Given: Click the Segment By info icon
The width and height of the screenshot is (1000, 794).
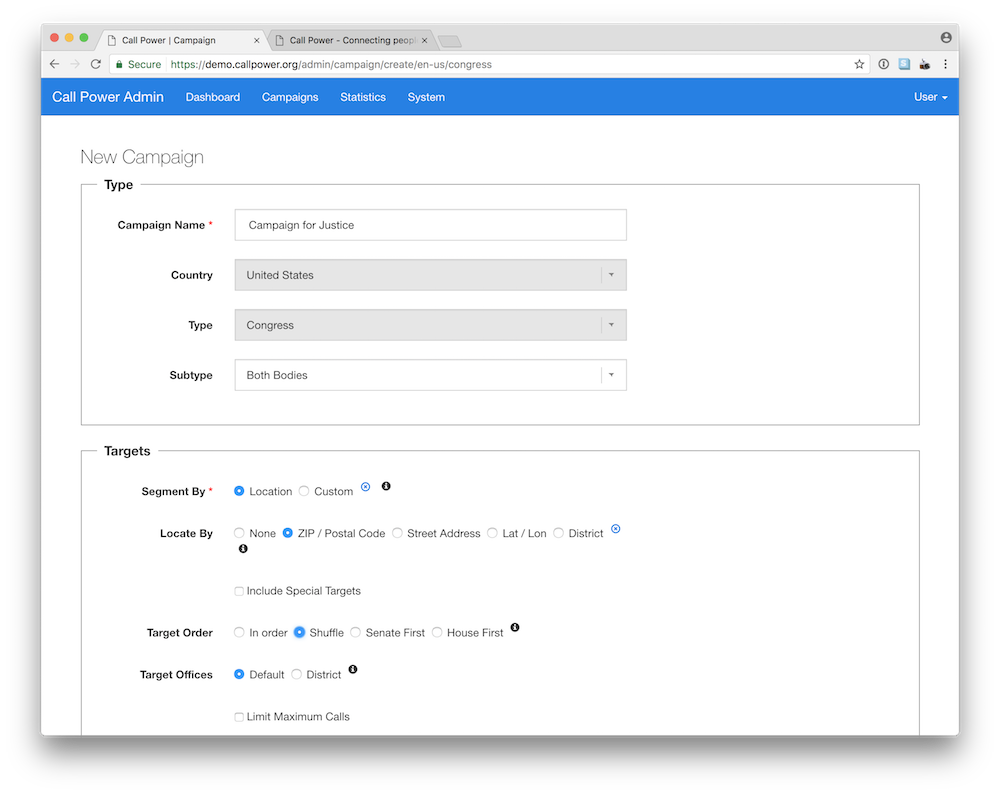Looking at the screenshot, I should 386,486.
